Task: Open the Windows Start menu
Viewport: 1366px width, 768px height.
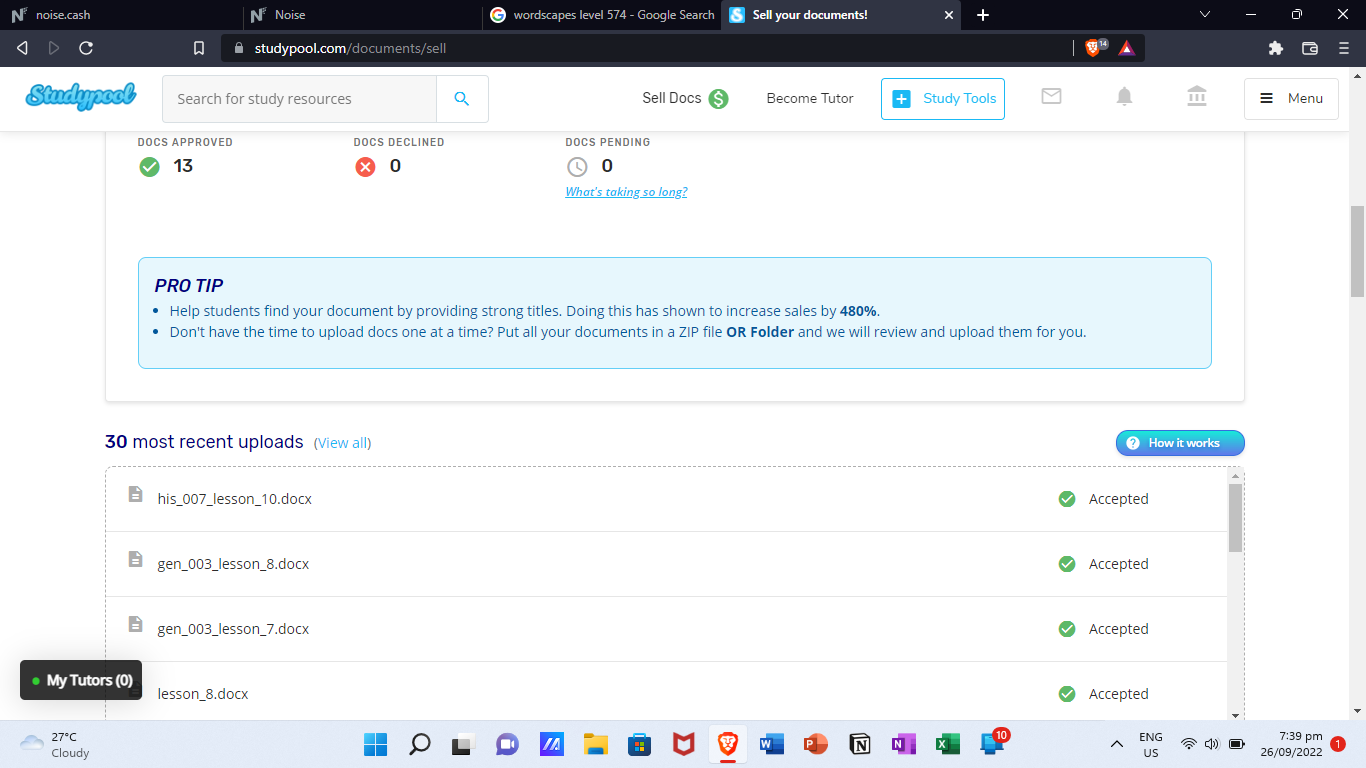Action: [x=376, y=744]
